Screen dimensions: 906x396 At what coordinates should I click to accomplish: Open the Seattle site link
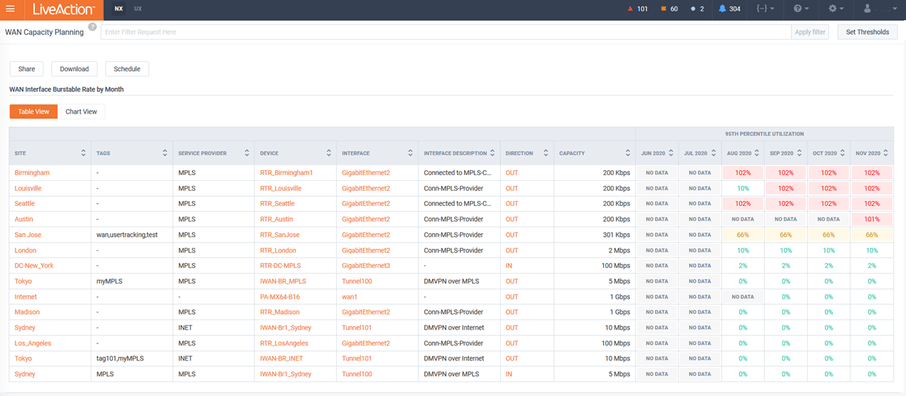[x=25, y=203]
